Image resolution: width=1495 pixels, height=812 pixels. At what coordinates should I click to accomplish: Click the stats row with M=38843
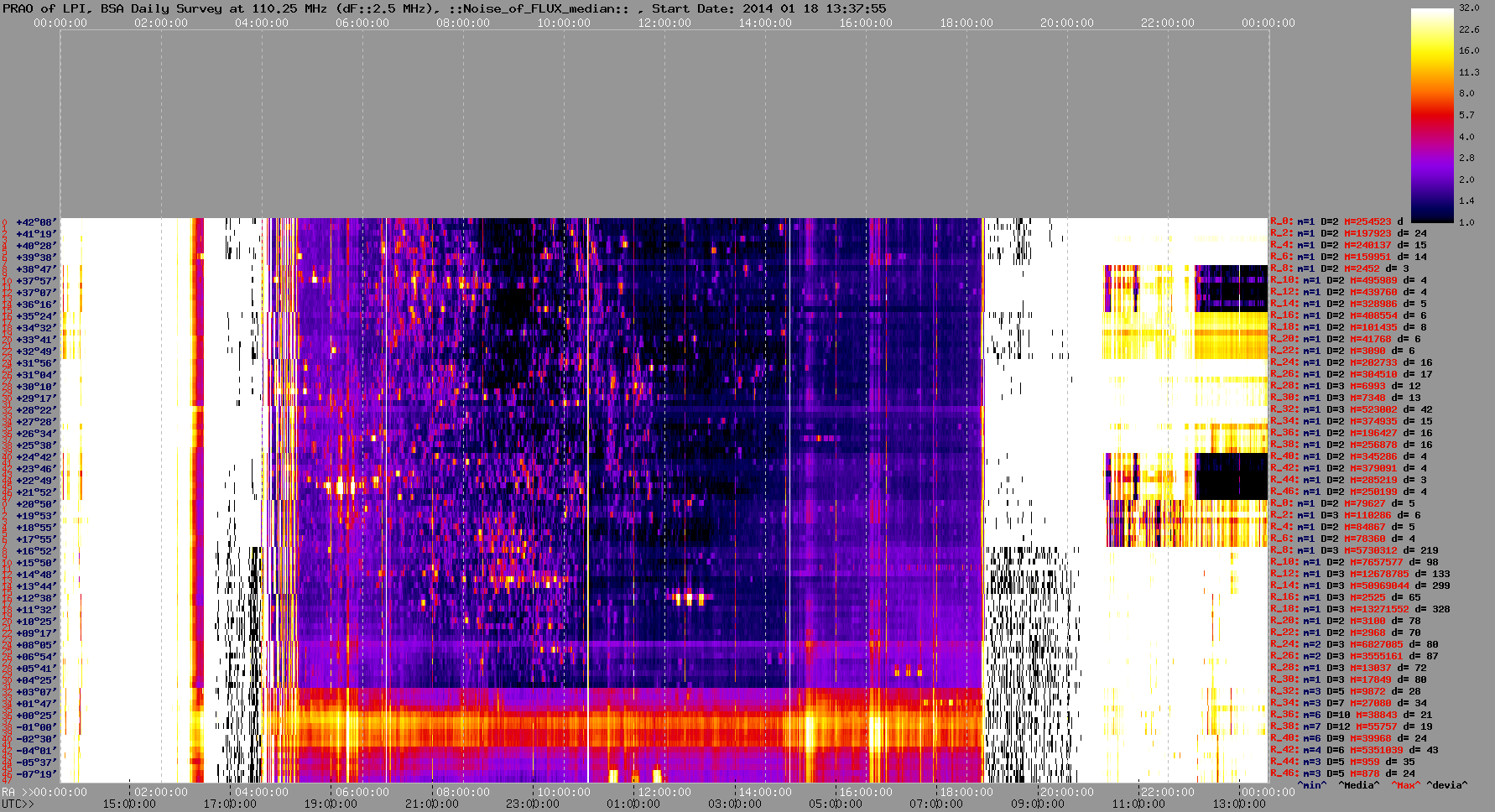coord(1352,716)
